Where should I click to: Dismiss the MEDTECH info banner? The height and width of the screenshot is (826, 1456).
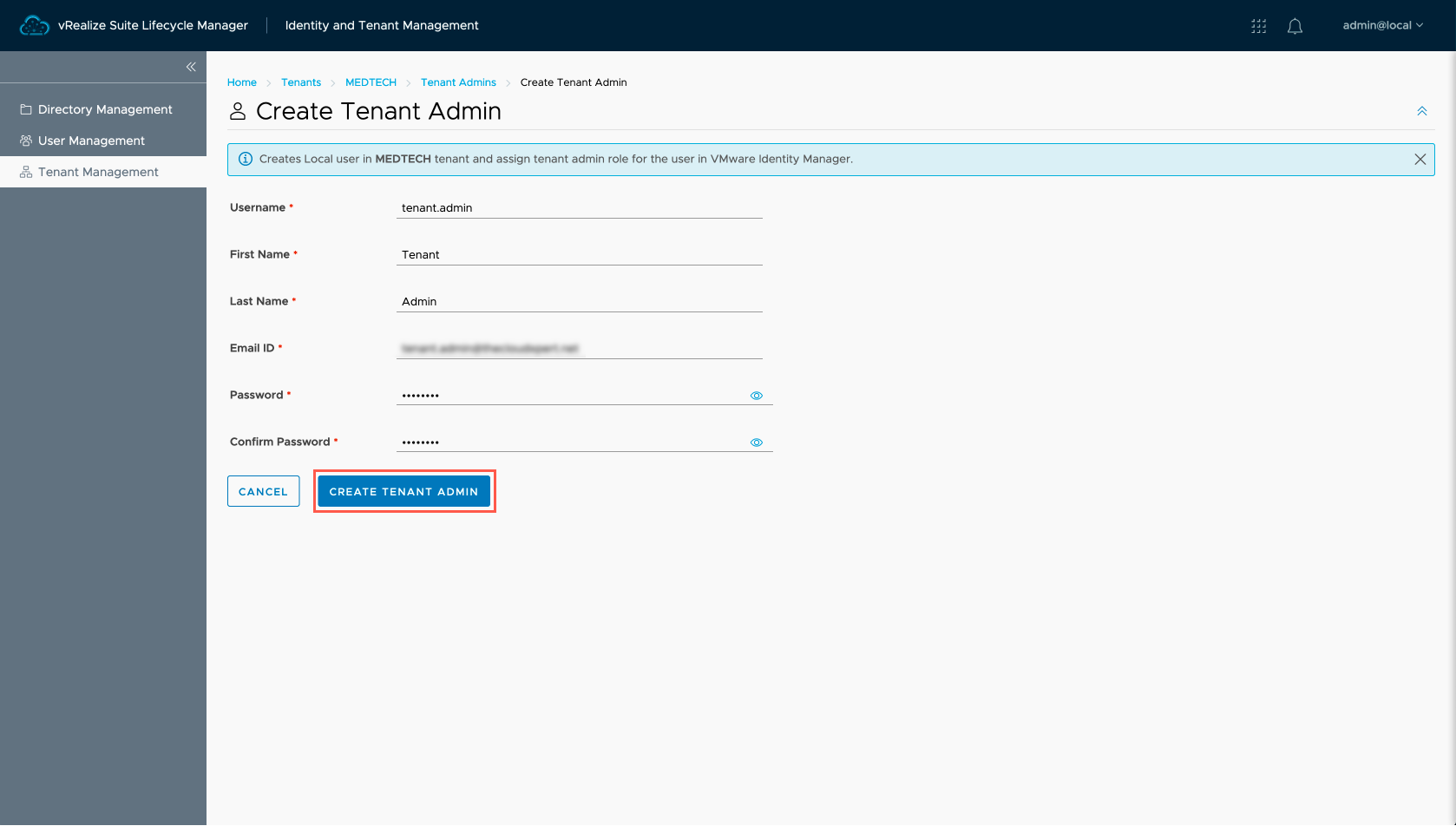(1420, 160)
